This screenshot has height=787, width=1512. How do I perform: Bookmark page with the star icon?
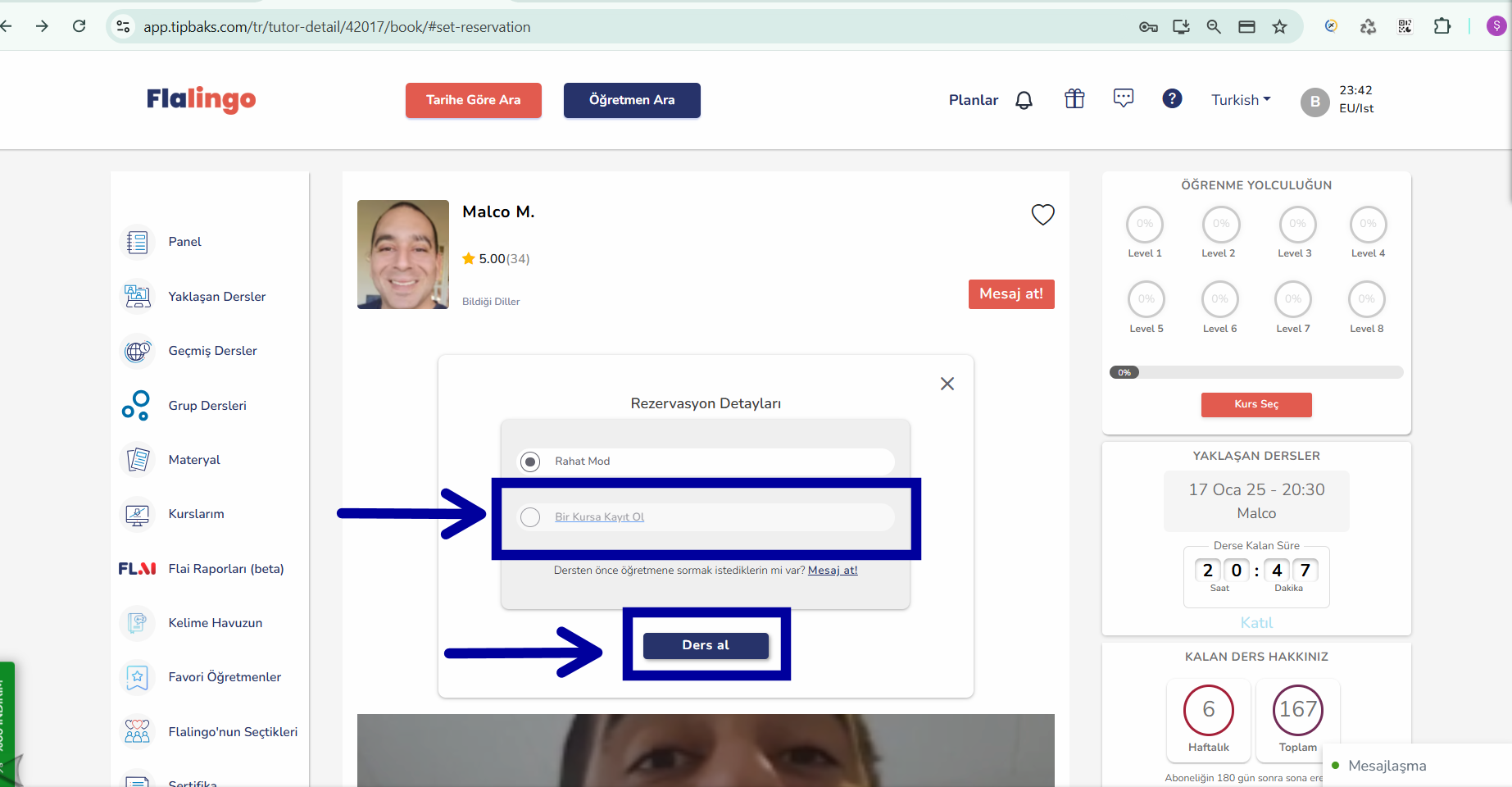(x=1279, y=27)
